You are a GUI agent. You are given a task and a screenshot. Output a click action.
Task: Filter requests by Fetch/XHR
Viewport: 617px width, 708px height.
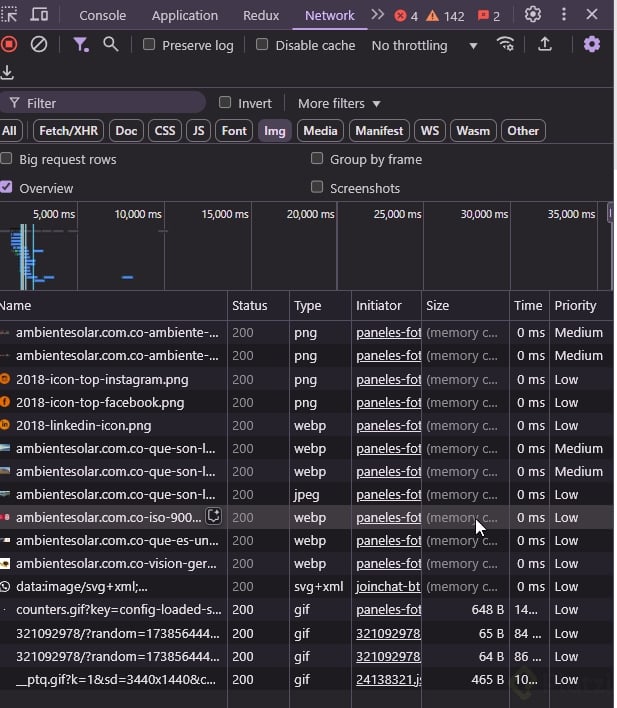(70, 130)
